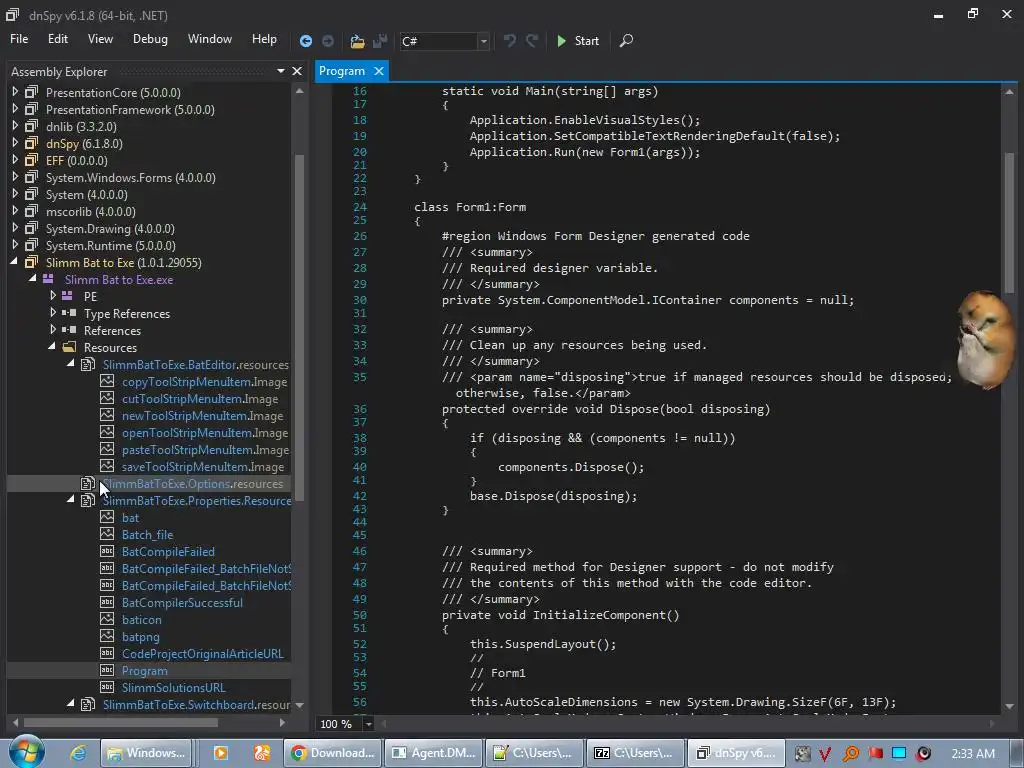Screen dimensions: 1024x768
Task: Expand the Type References node
Action: 53,313
